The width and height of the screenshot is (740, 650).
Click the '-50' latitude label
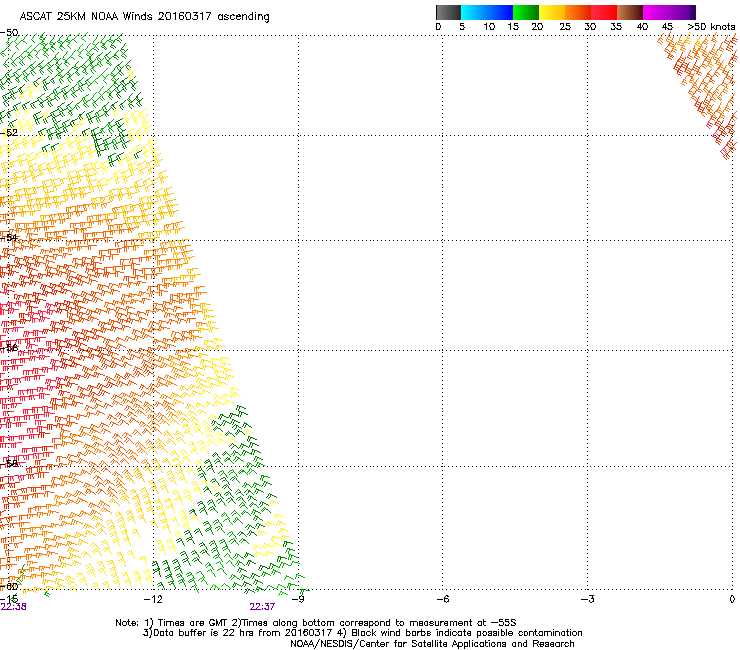coord(9,33)
